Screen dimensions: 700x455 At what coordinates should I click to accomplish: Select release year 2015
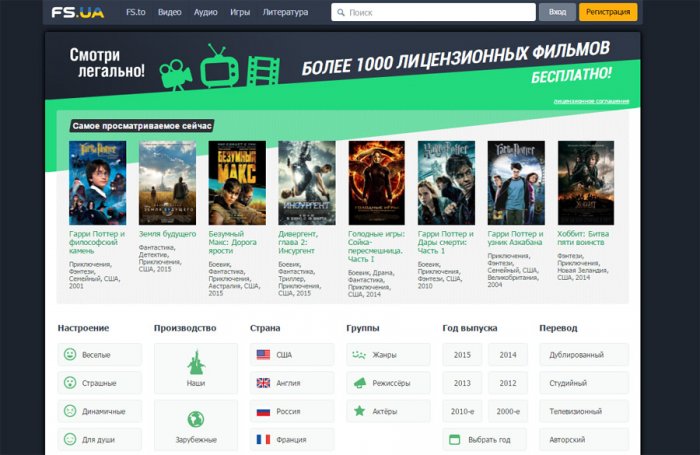click(x=462, y=355)
